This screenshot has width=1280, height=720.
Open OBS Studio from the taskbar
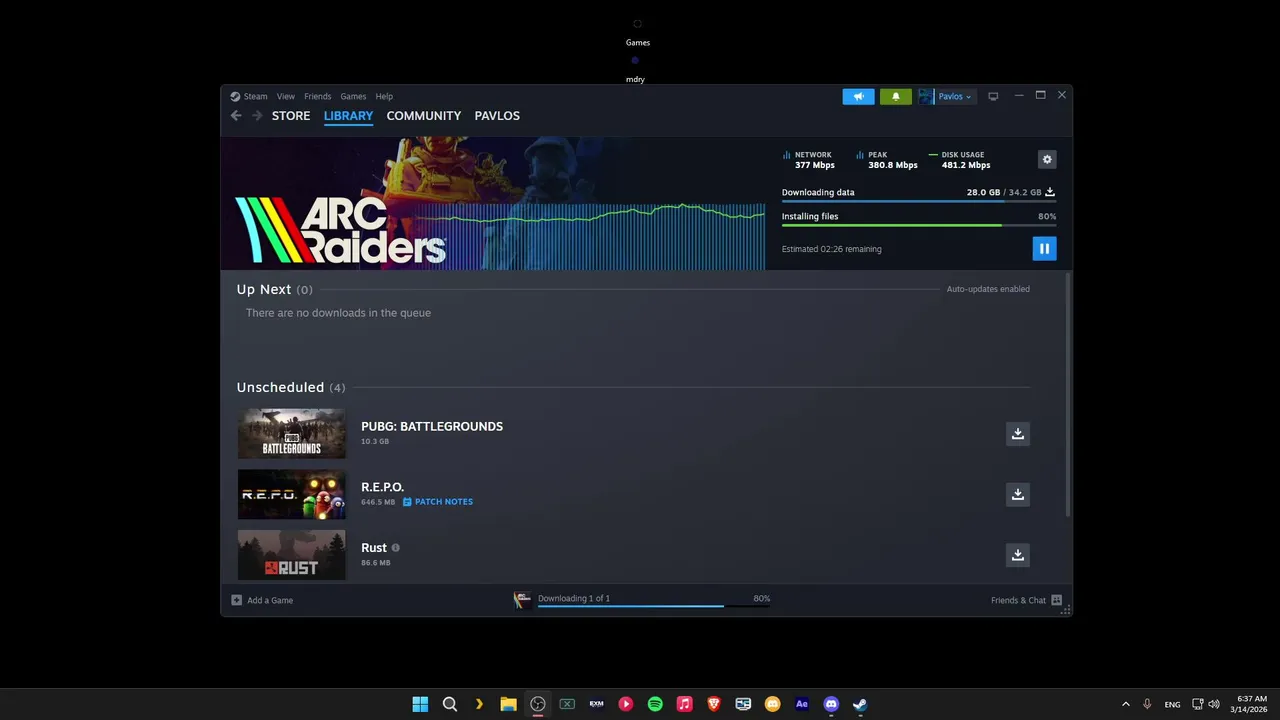tap(538, 704)
